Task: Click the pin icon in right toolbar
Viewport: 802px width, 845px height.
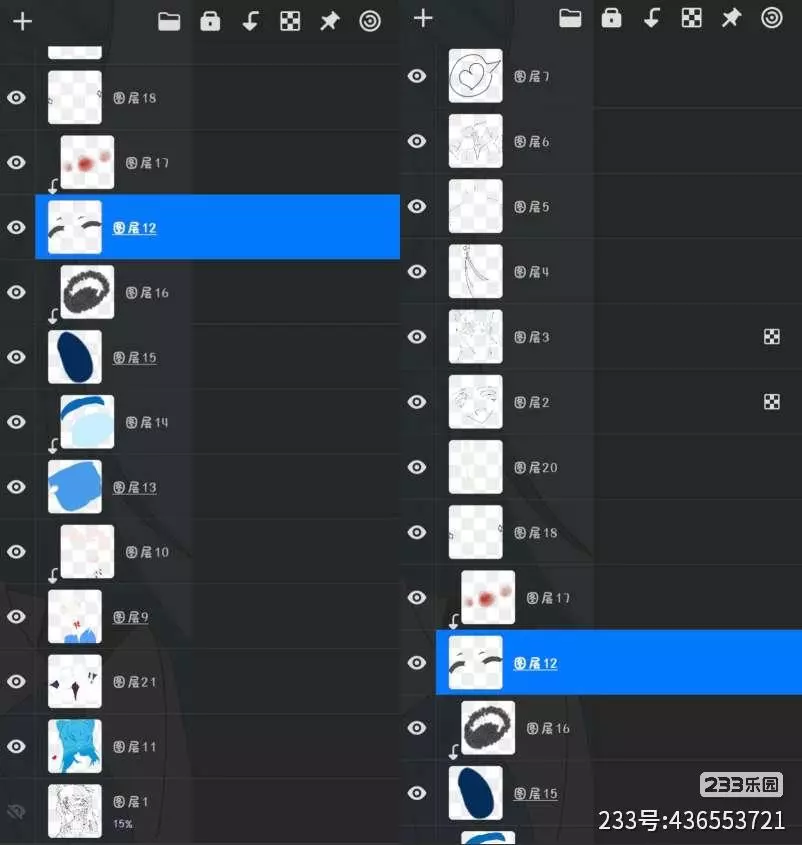Action: [x=731, y=18]
